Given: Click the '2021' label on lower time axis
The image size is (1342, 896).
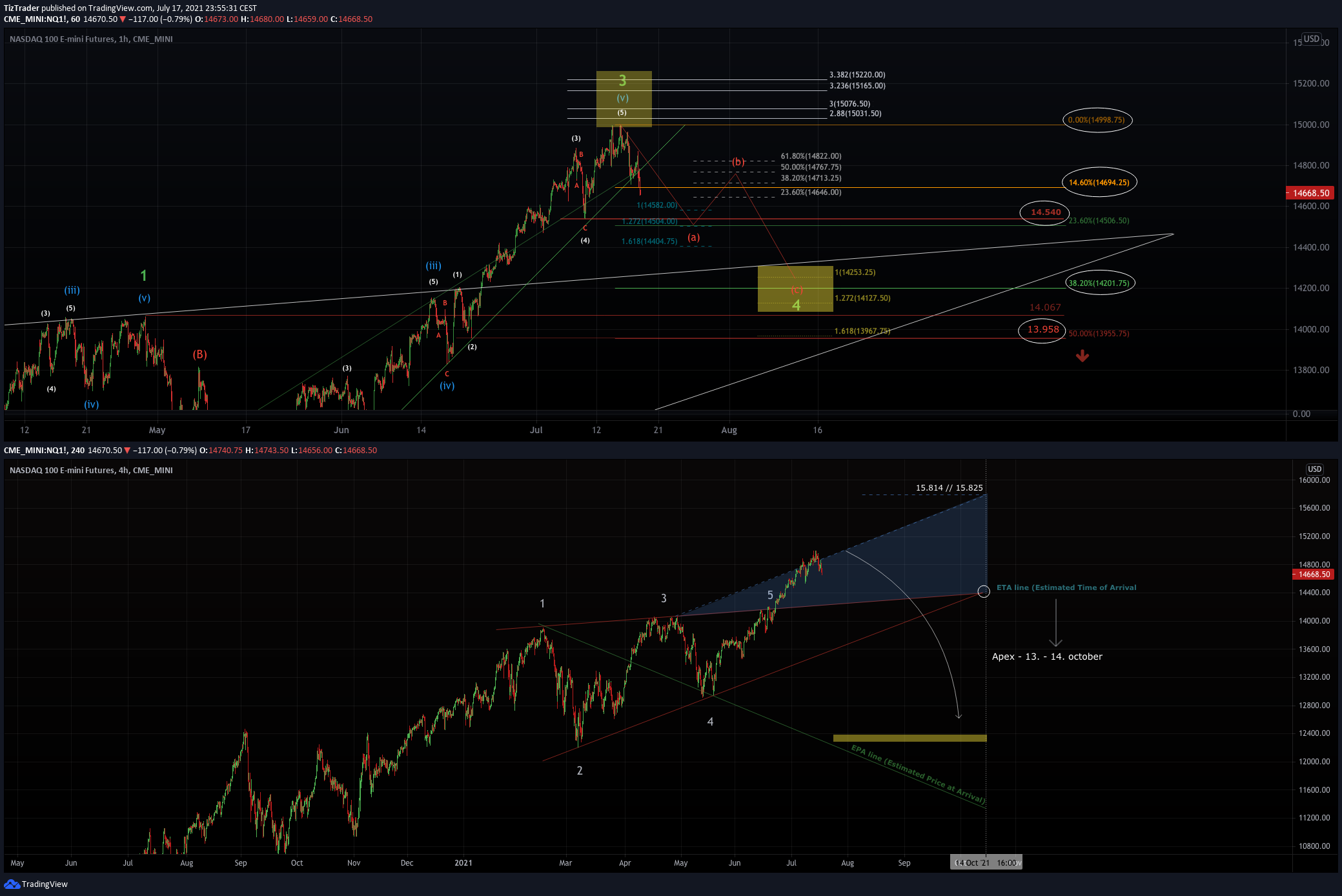Looking at the screenshot, I should (463, 863).
